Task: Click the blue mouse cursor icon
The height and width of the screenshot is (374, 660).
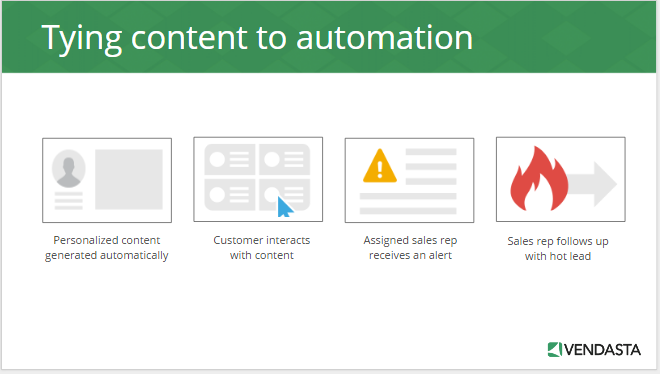Action: tap(285, 207)
